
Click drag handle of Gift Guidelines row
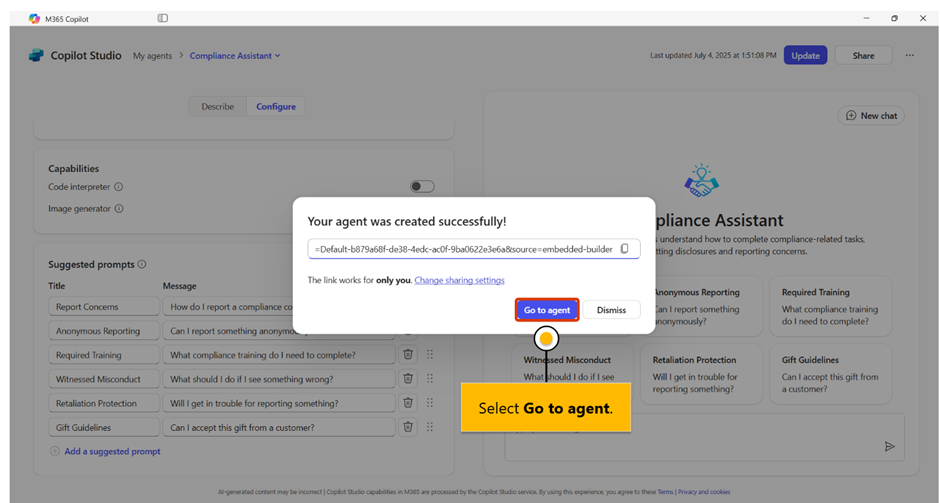point(430,427)
